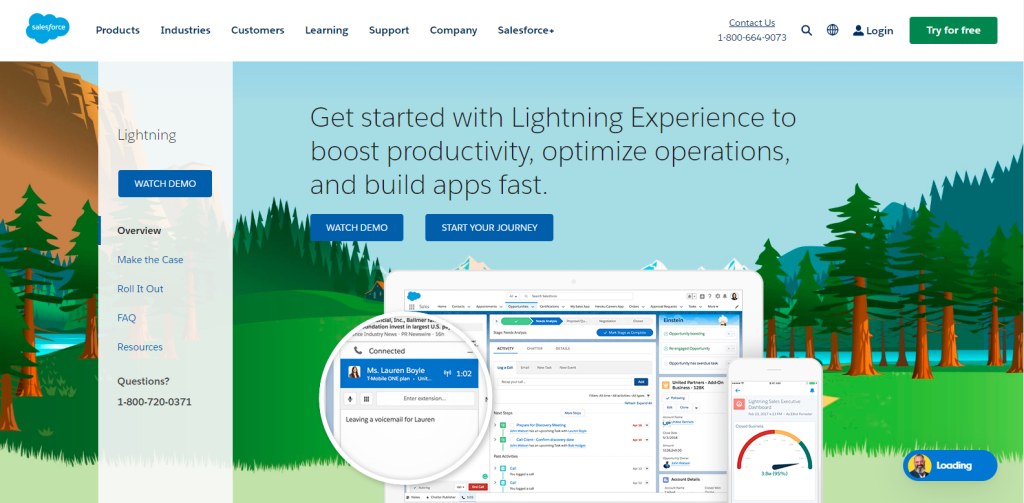Click the microphone mute icon in call panel
1024x503 pixels.
[x=351, y=398]
